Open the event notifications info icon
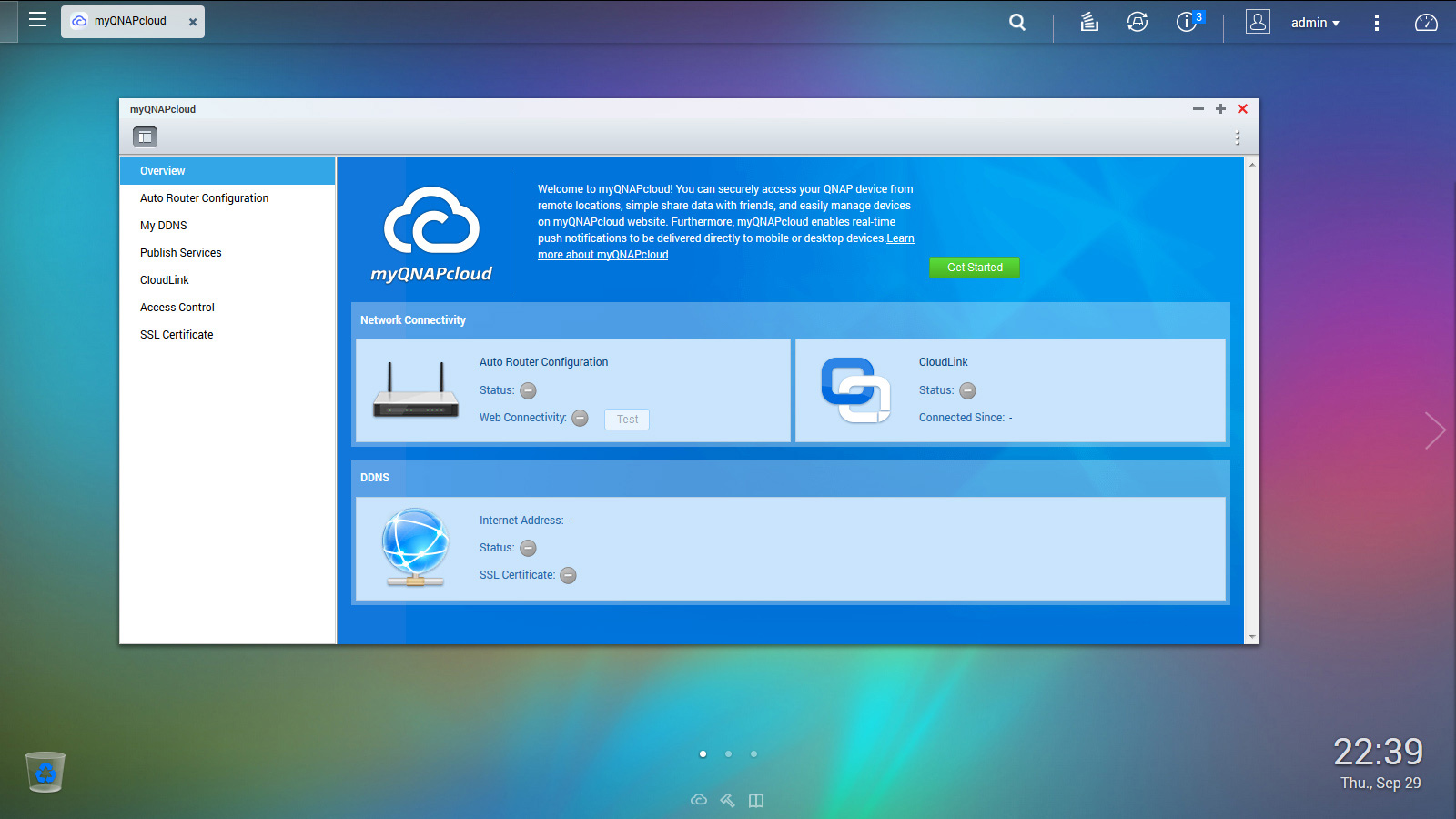This screenshot has width=1456, height=819. click(x=1188, y=22)
